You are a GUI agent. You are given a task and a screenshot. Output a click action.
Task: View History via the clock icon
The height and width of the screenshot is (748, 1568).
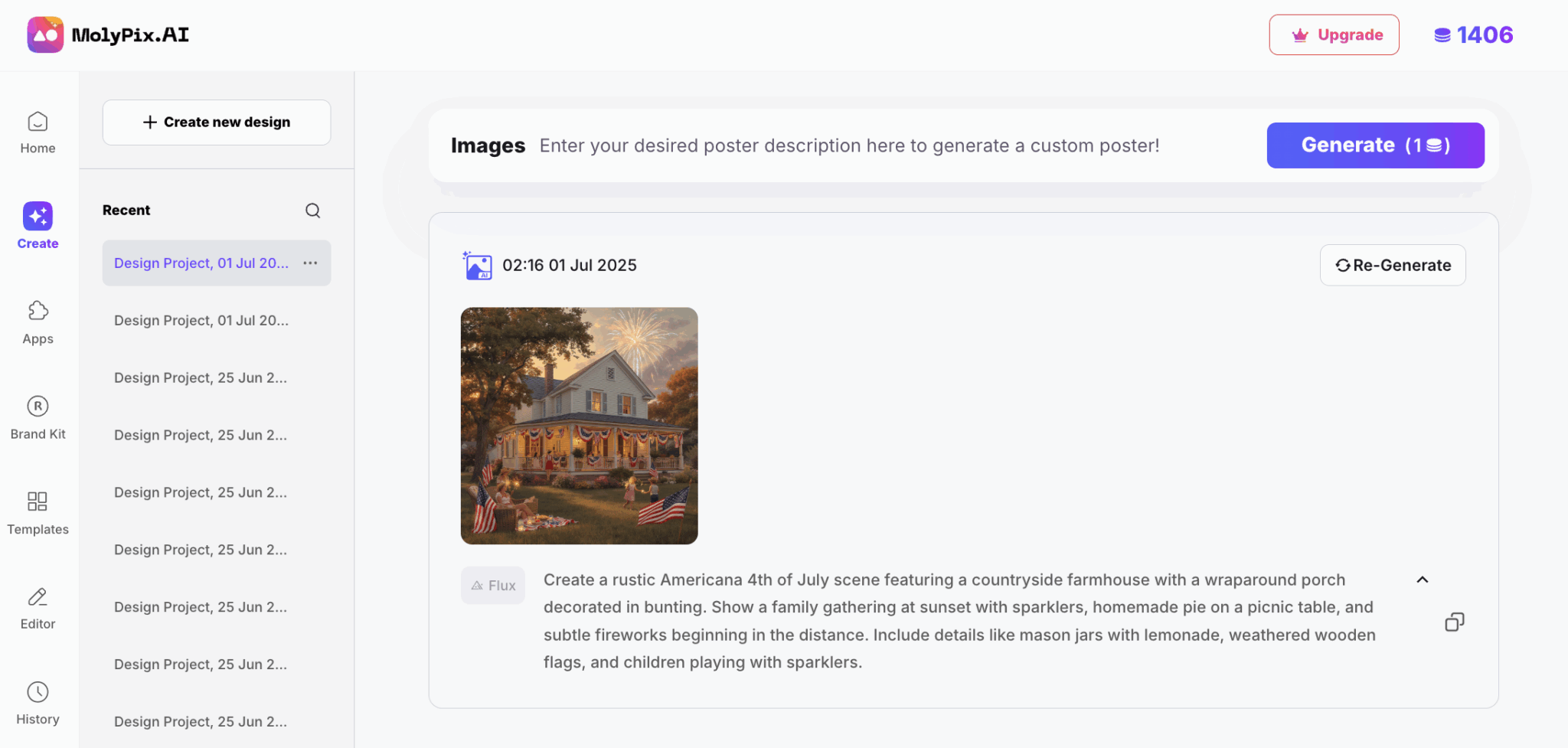(x=38, y=692)
